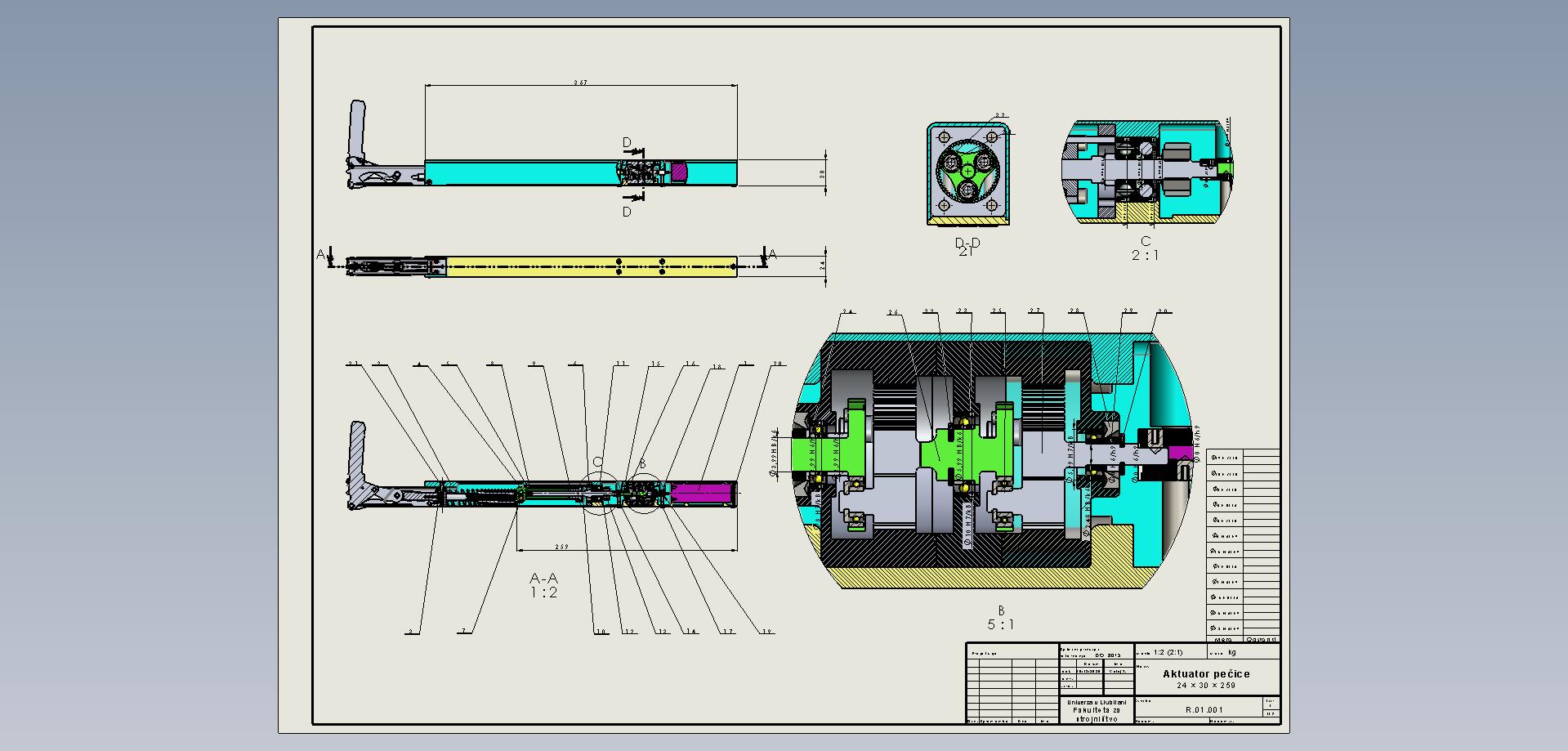Viewport: 1568px width, 751px height.
Task: Select the 24 width dimension of top view
Action: coord(823,266)
